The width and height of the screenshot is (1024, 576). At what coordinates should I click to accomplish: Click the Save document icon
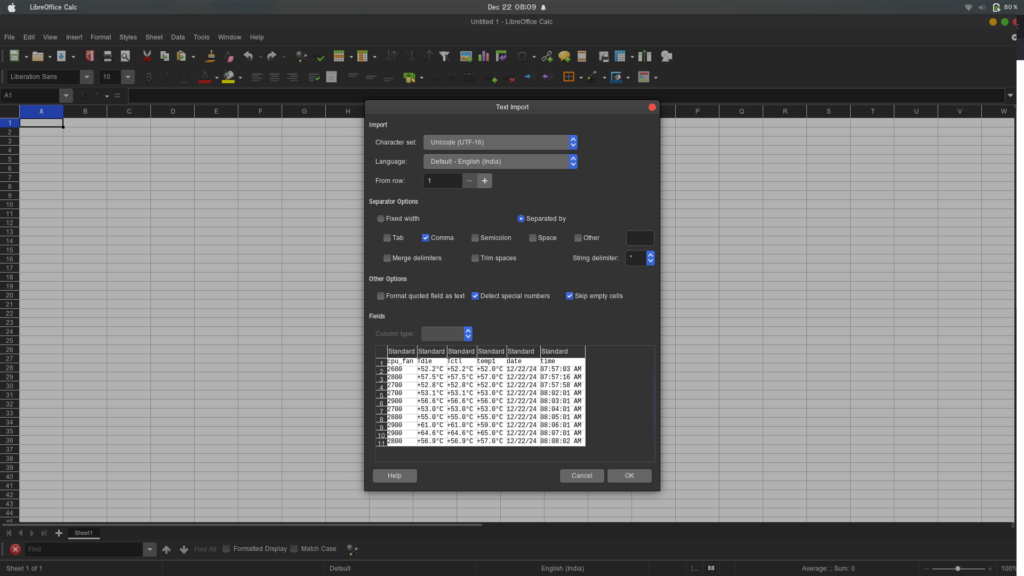[x=61, y=56]
